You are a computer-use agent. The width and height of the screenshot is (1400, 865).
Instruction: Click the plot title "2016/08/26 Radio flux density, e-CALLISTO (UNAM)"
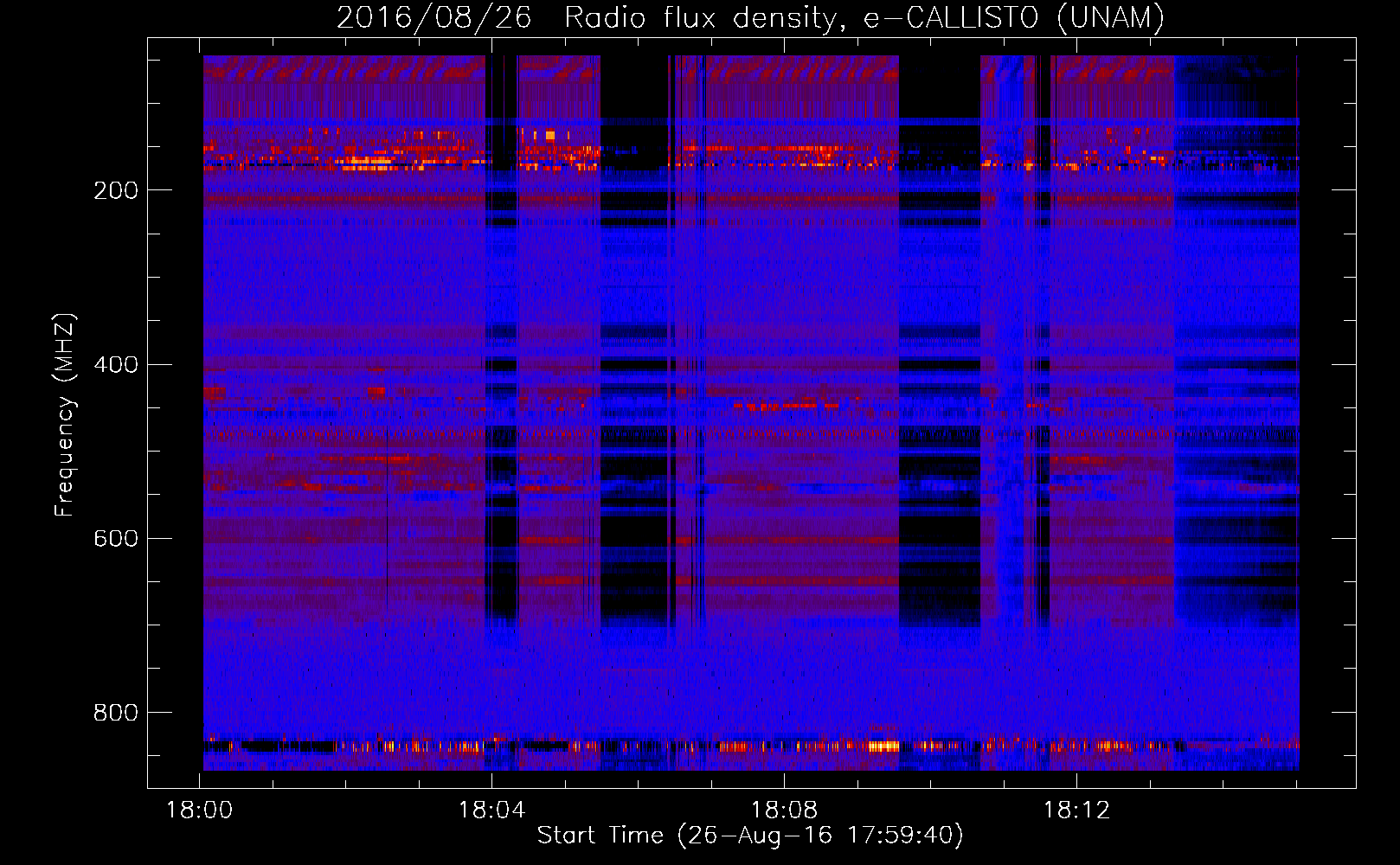(750, 17)
